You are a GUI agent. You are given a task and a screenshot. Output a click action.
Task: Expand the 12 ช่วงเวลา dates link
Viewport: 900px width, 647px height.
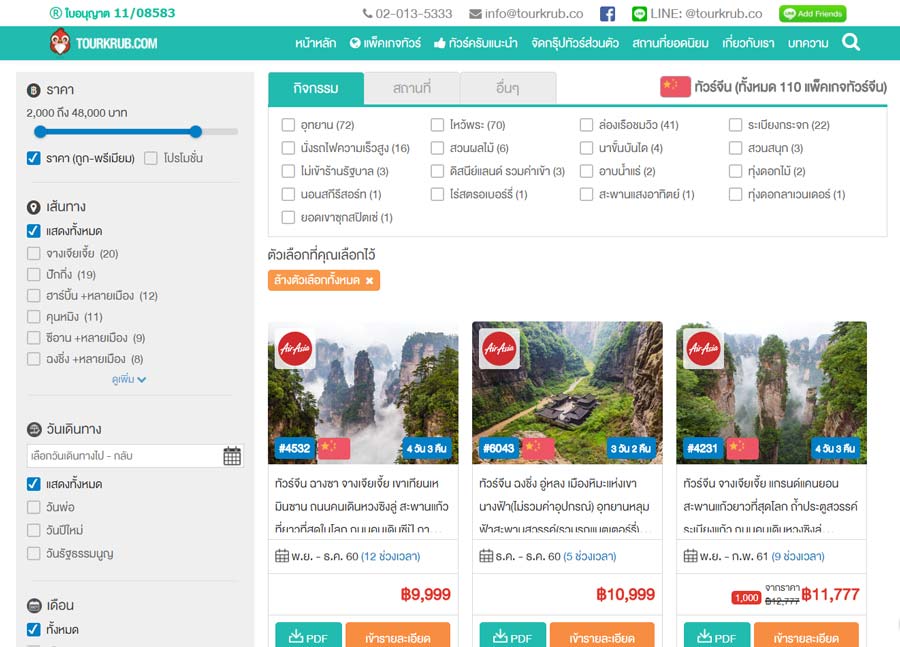coord(390,556)
